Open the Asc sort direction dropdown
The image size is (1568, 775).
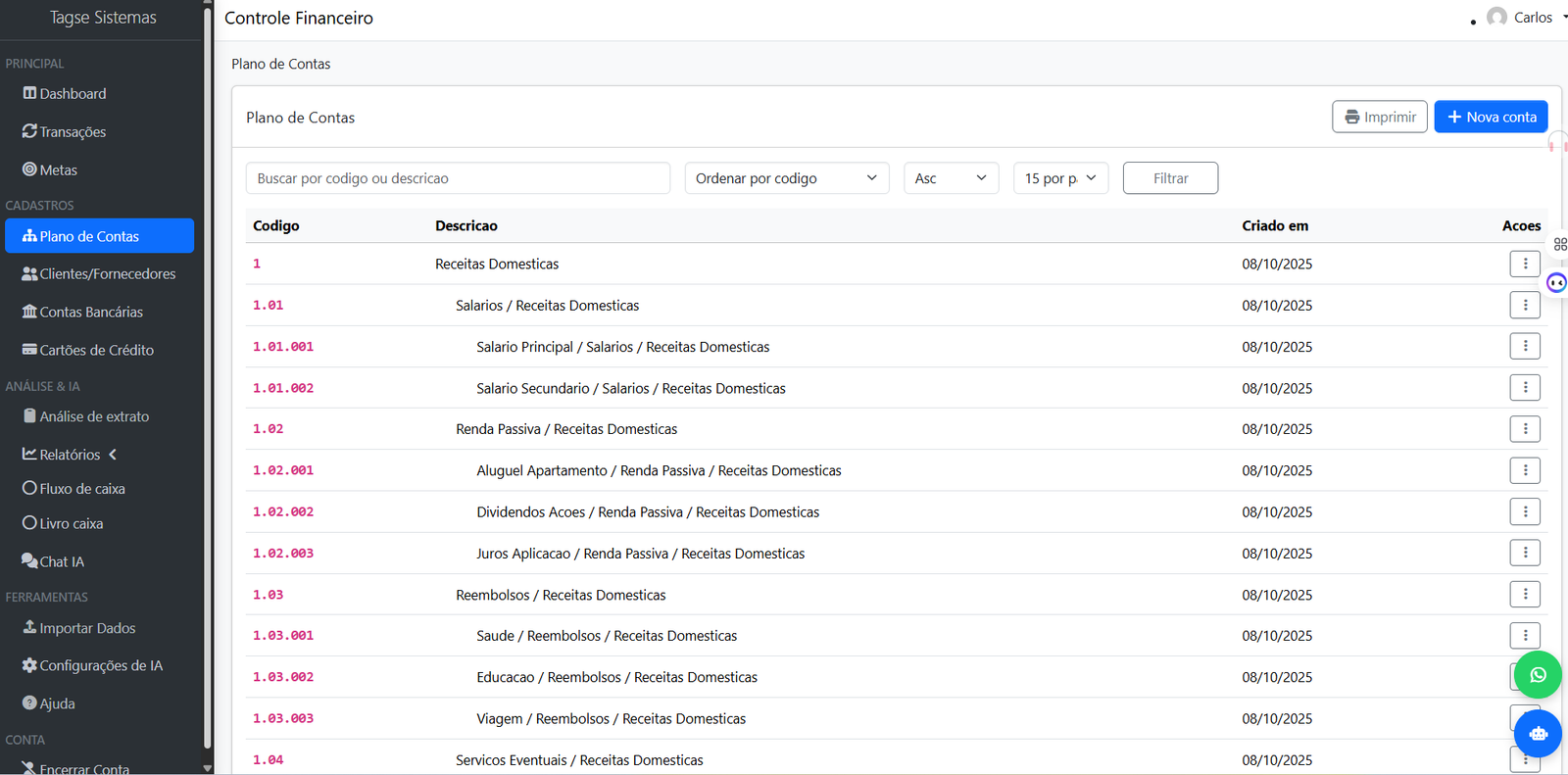pos(950,178)
